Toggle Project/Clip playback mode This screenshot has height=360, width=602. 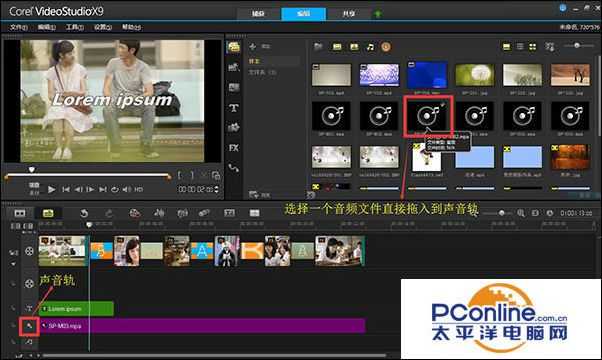(34, 188)
